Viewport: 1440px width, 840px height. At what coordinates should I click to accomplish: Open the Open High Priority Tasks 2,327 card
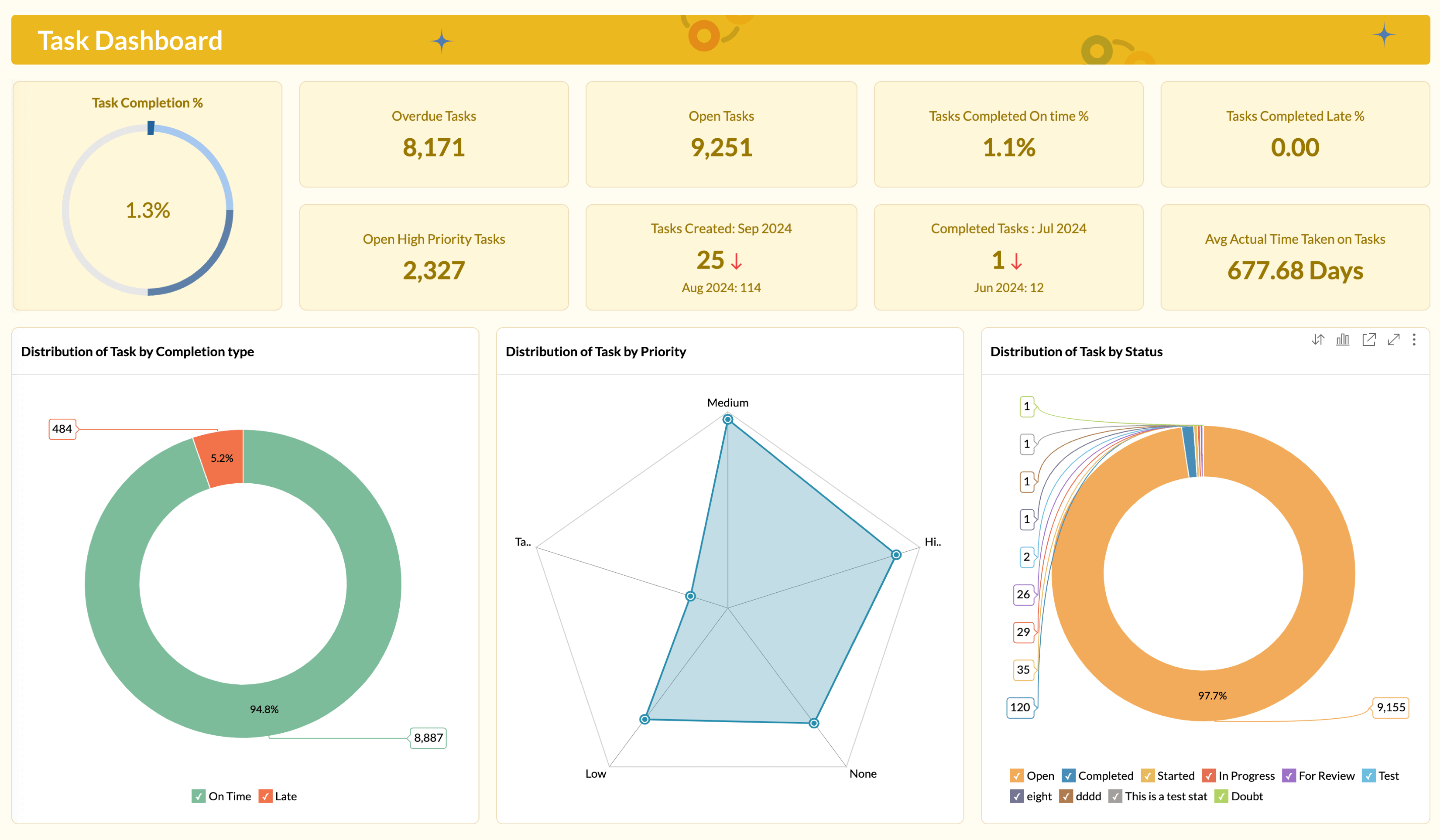coord(434,257)
